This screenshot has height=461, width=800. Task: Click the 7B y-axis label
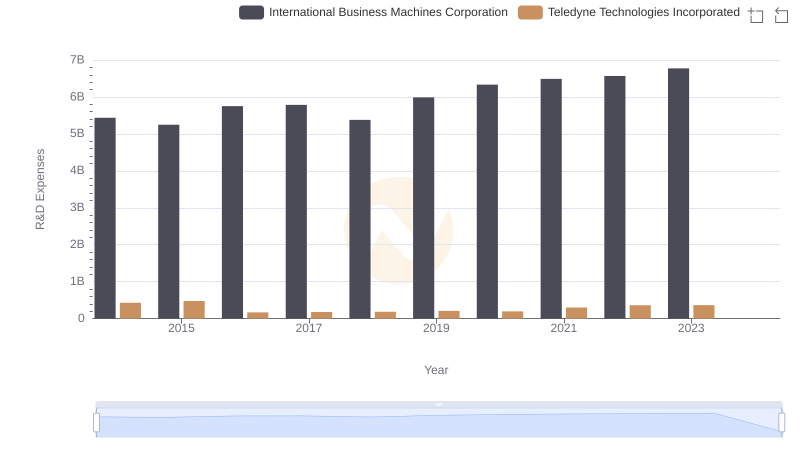77,60
